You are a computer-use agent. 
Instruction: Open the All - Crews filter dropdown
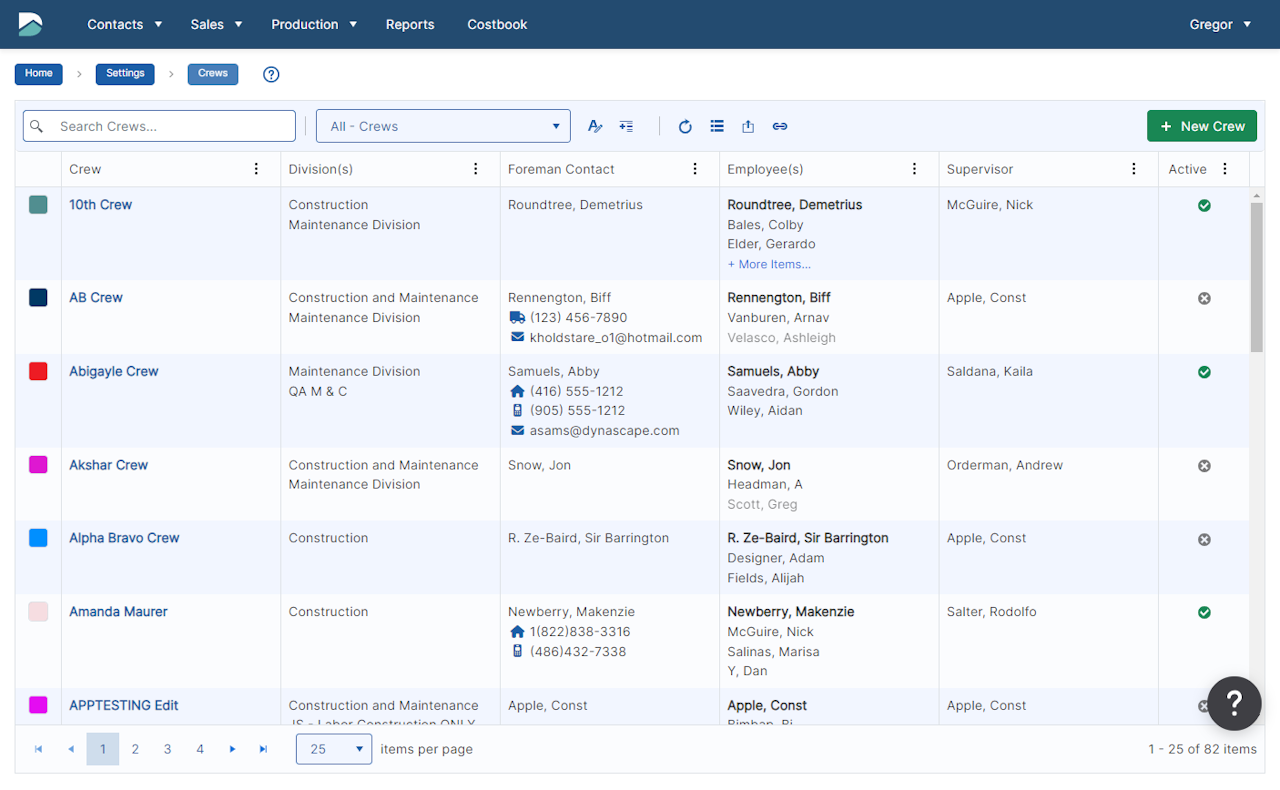pos(443,126)
